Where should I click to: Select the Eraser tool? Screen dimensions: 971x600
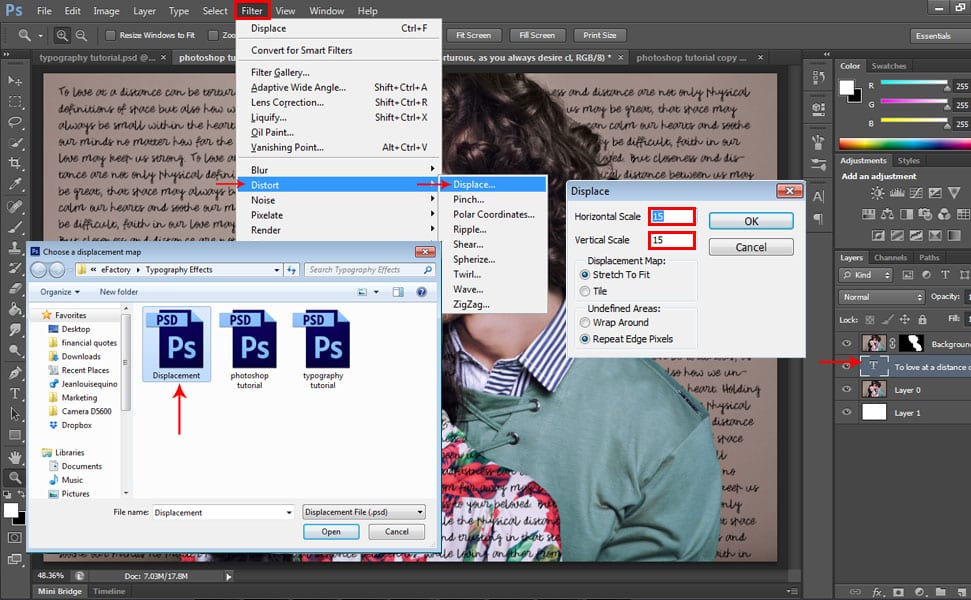(15, 289)
